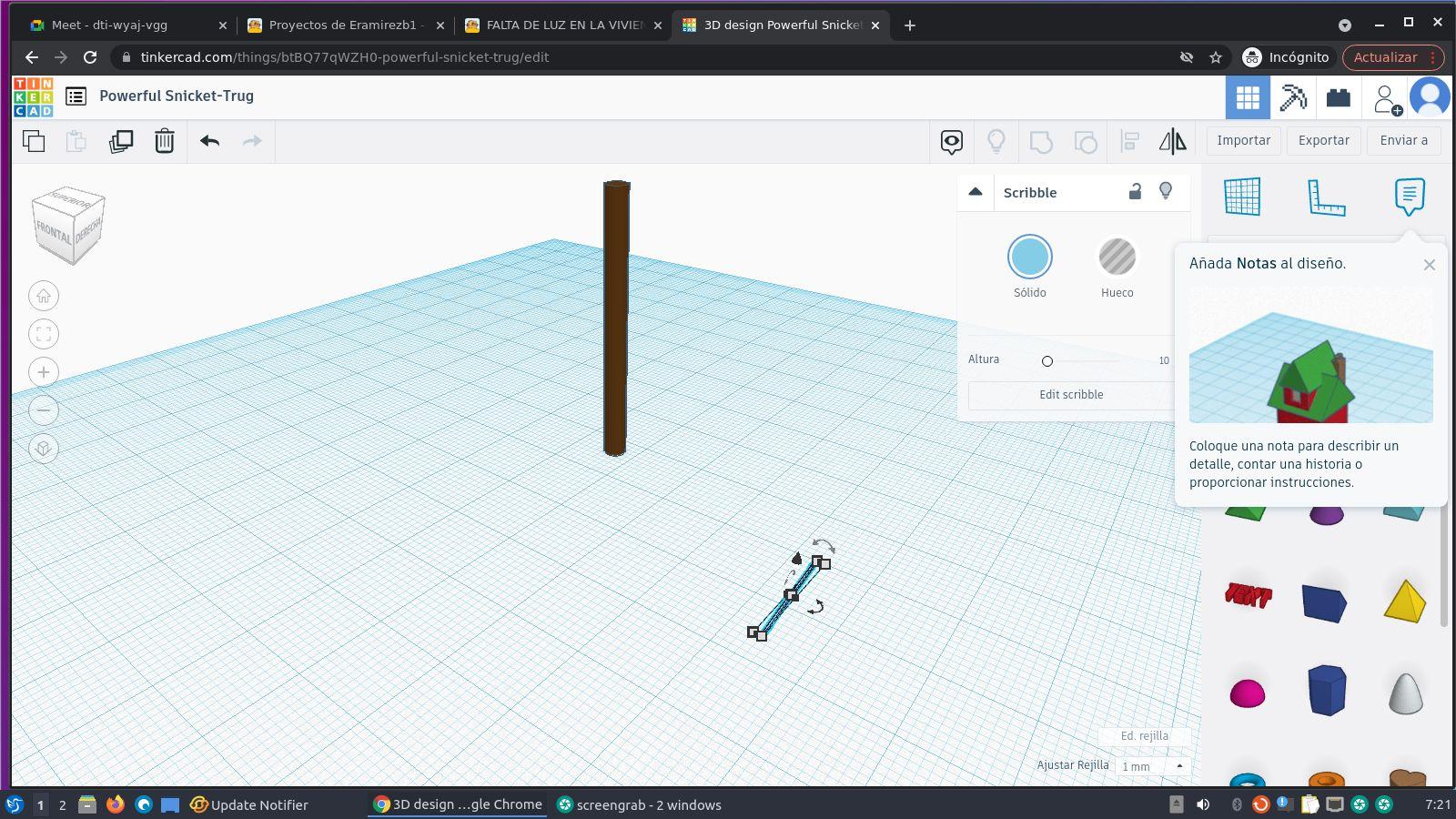This screenshot has height=819, width=1456.
Task: Click the Edit scribble button
Action: pos(1071,395)
